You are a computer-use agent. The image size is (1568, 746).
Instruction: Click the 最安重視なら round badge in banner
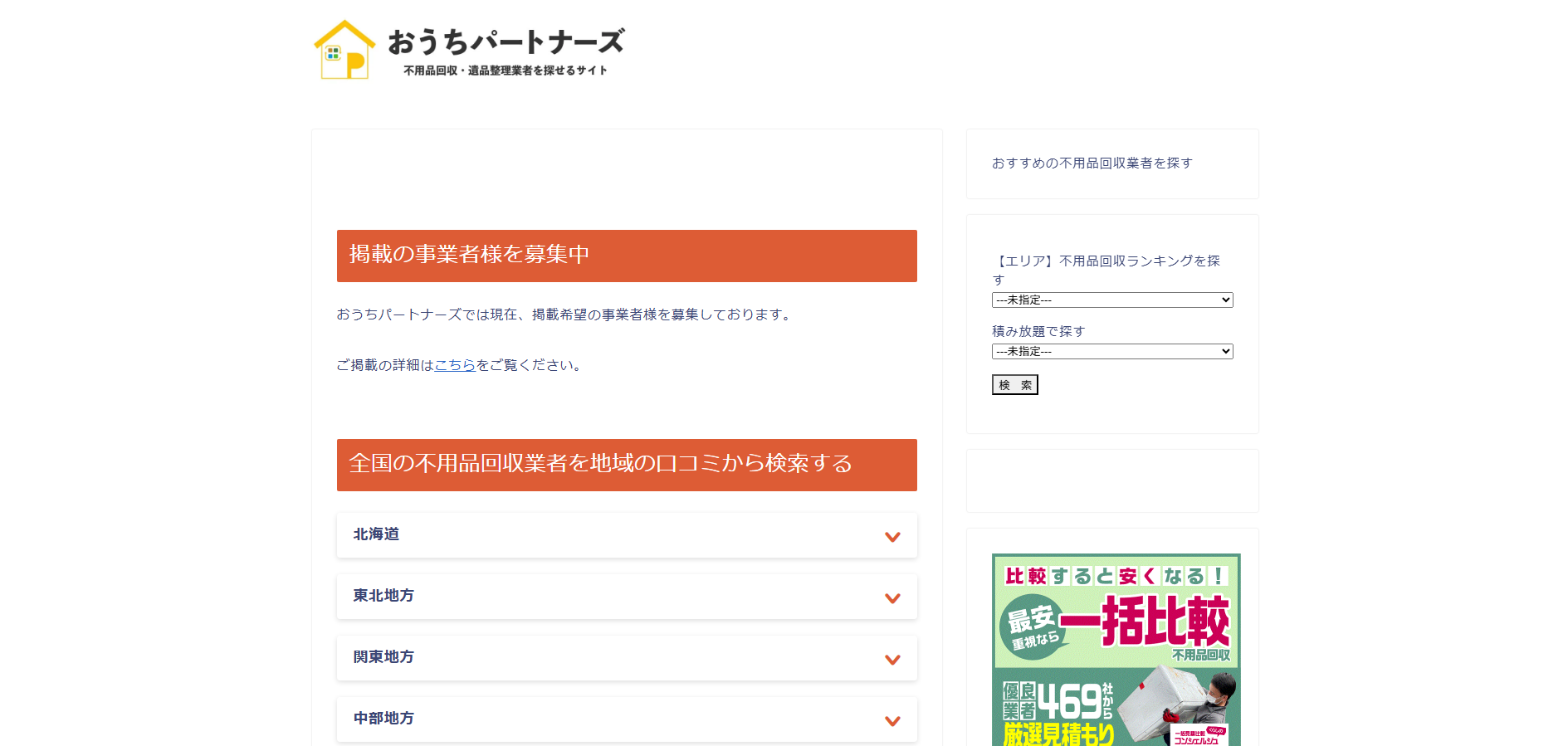(1032, 627)
